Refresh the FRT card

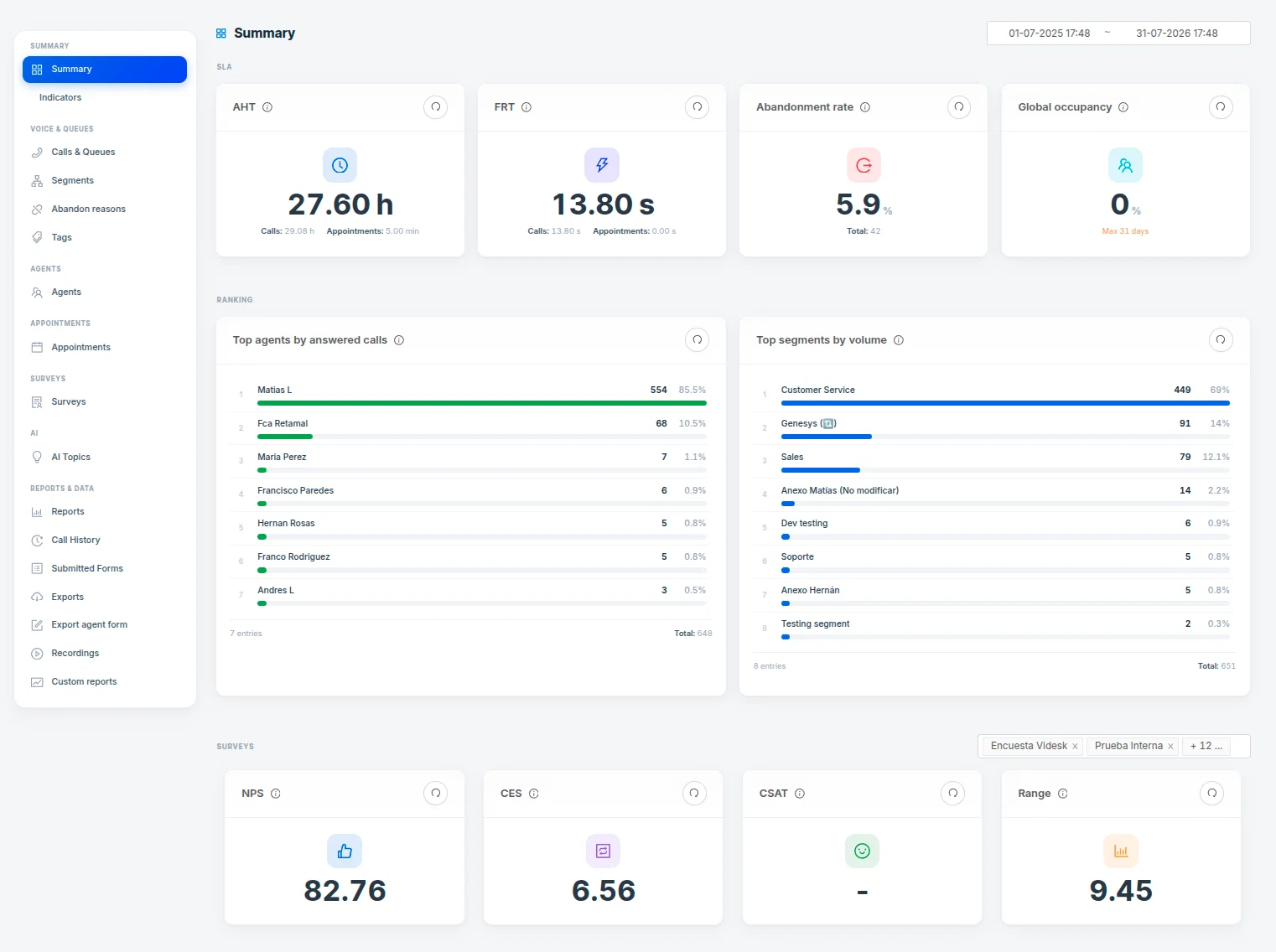click(697, 107)
